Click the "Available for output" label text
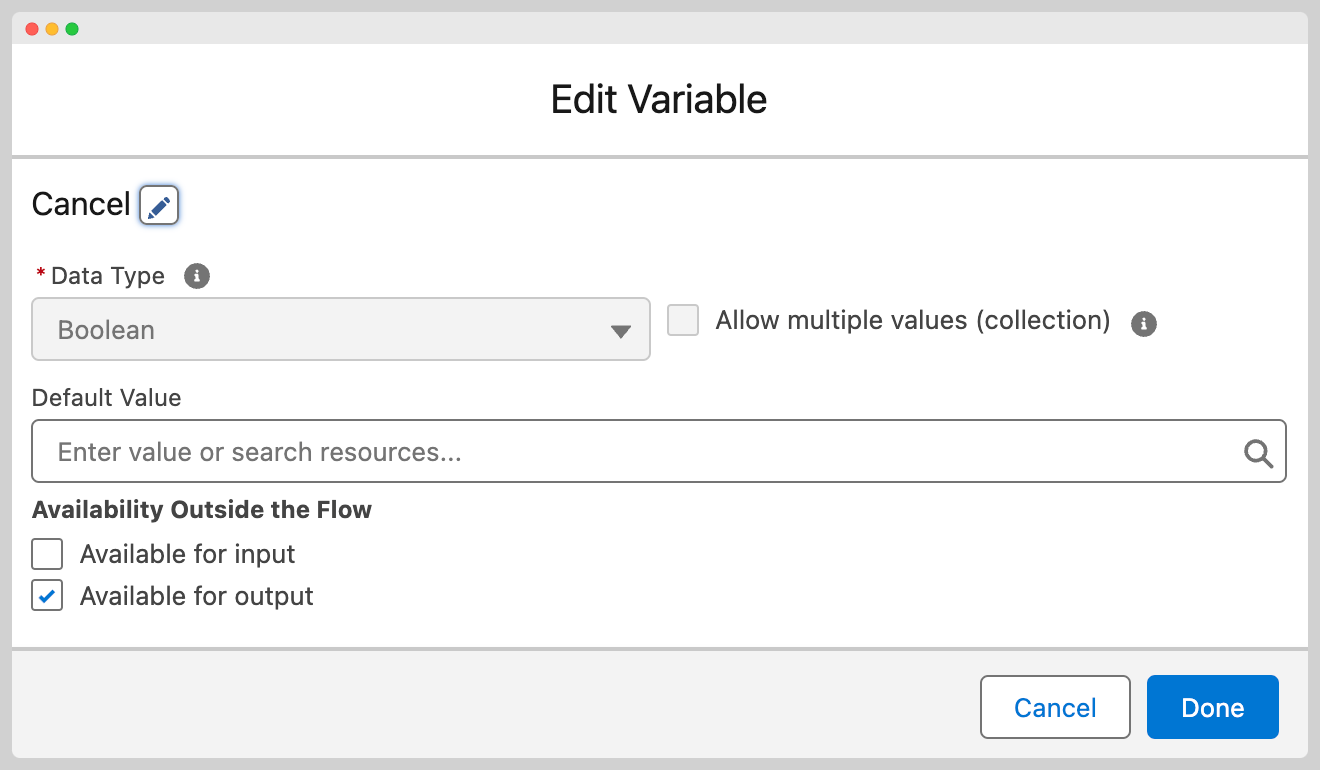 point(196,596)
